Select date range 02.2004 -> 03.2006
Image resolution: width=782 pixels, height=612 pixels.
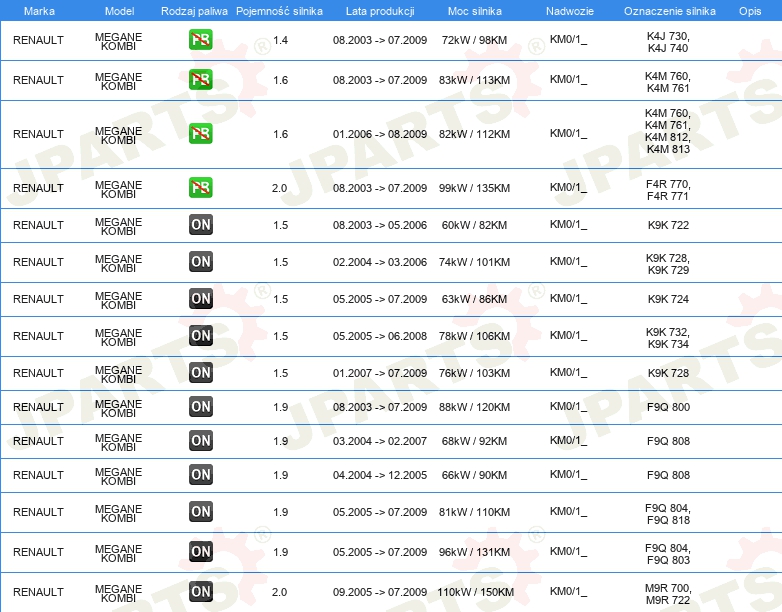380,262
